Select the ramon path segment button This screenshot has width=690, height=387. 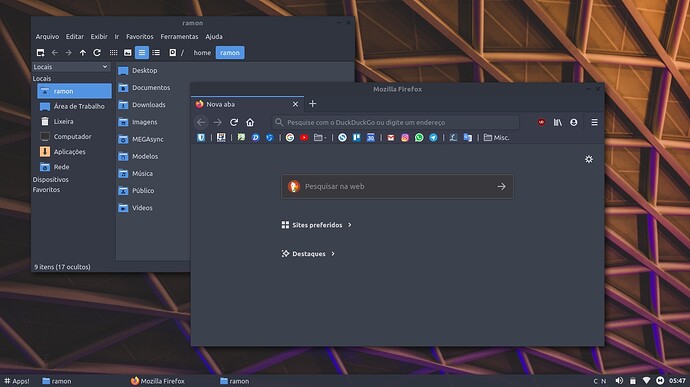tap(230, 53)
